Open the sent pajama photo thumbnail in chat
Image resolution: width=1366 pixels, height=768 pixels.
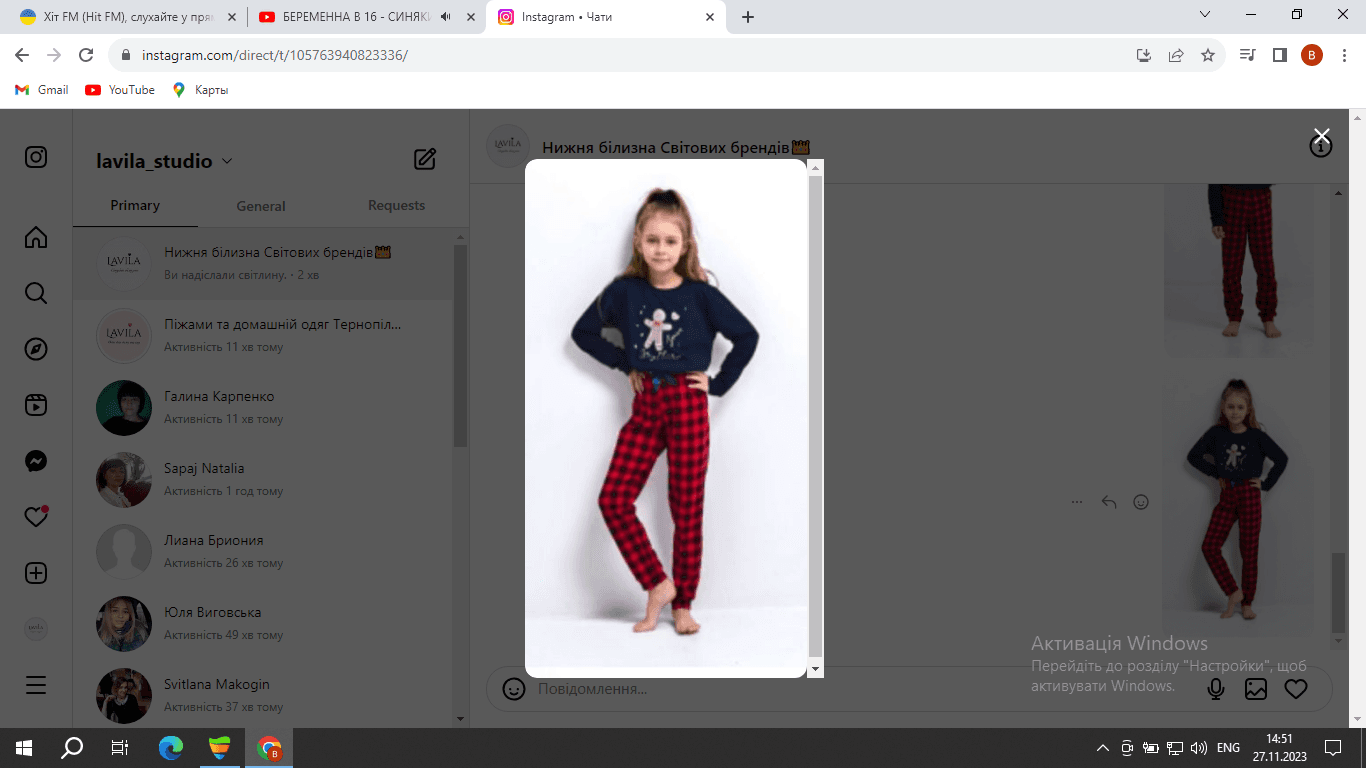coord(1238,504)
